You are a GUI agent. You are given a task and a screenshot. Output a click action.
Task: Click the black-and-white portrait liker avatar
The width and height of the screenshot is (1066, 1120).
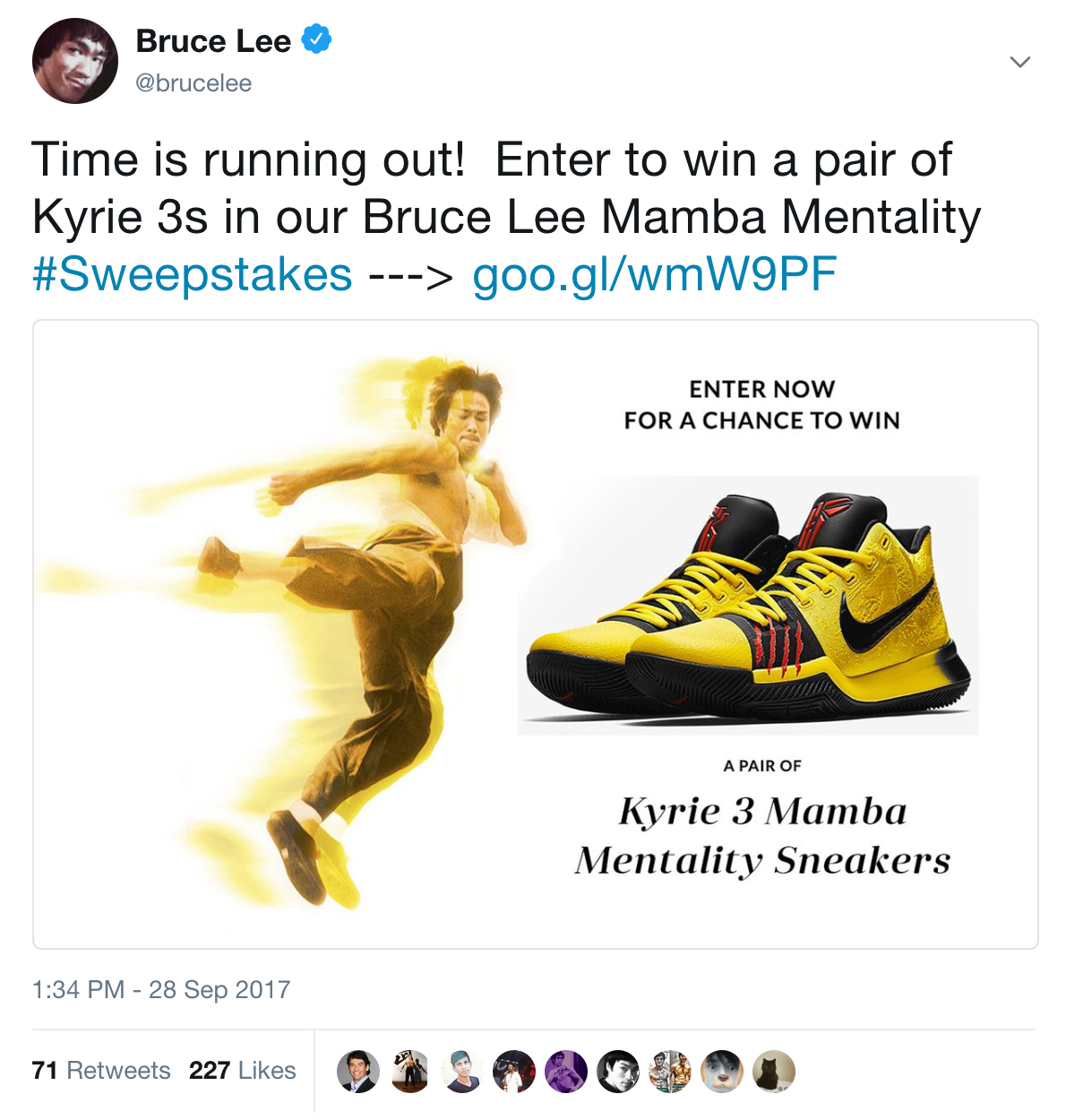pyautogui.click(x=618, y=1072)
